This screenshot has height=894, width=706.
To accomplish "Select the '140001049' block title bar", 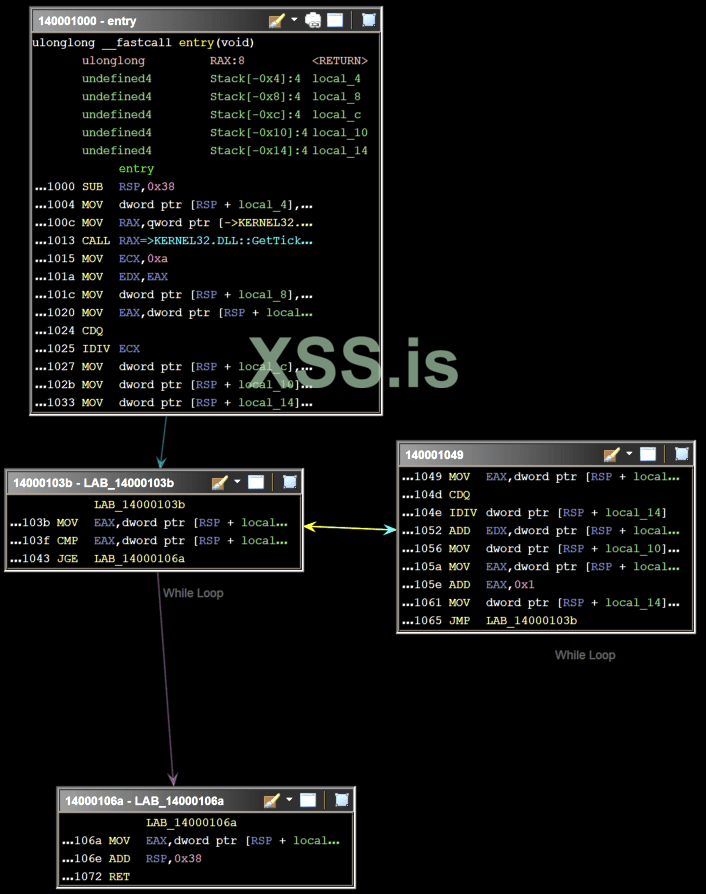I will pyautogui.click(x=546, y=454).
